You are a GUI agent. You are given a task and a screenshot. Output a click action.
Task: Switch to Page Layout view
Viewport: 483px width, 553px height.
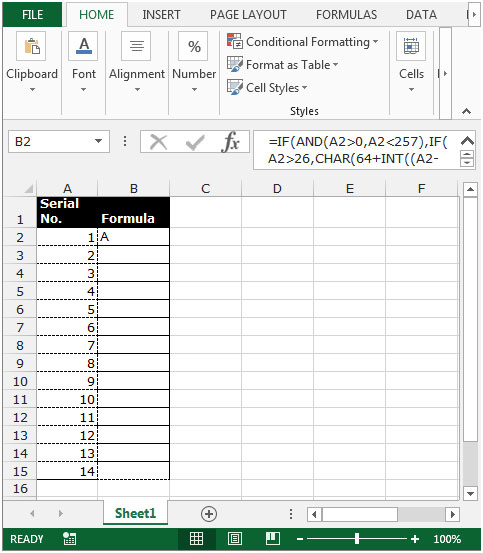[x=235, y=539]
